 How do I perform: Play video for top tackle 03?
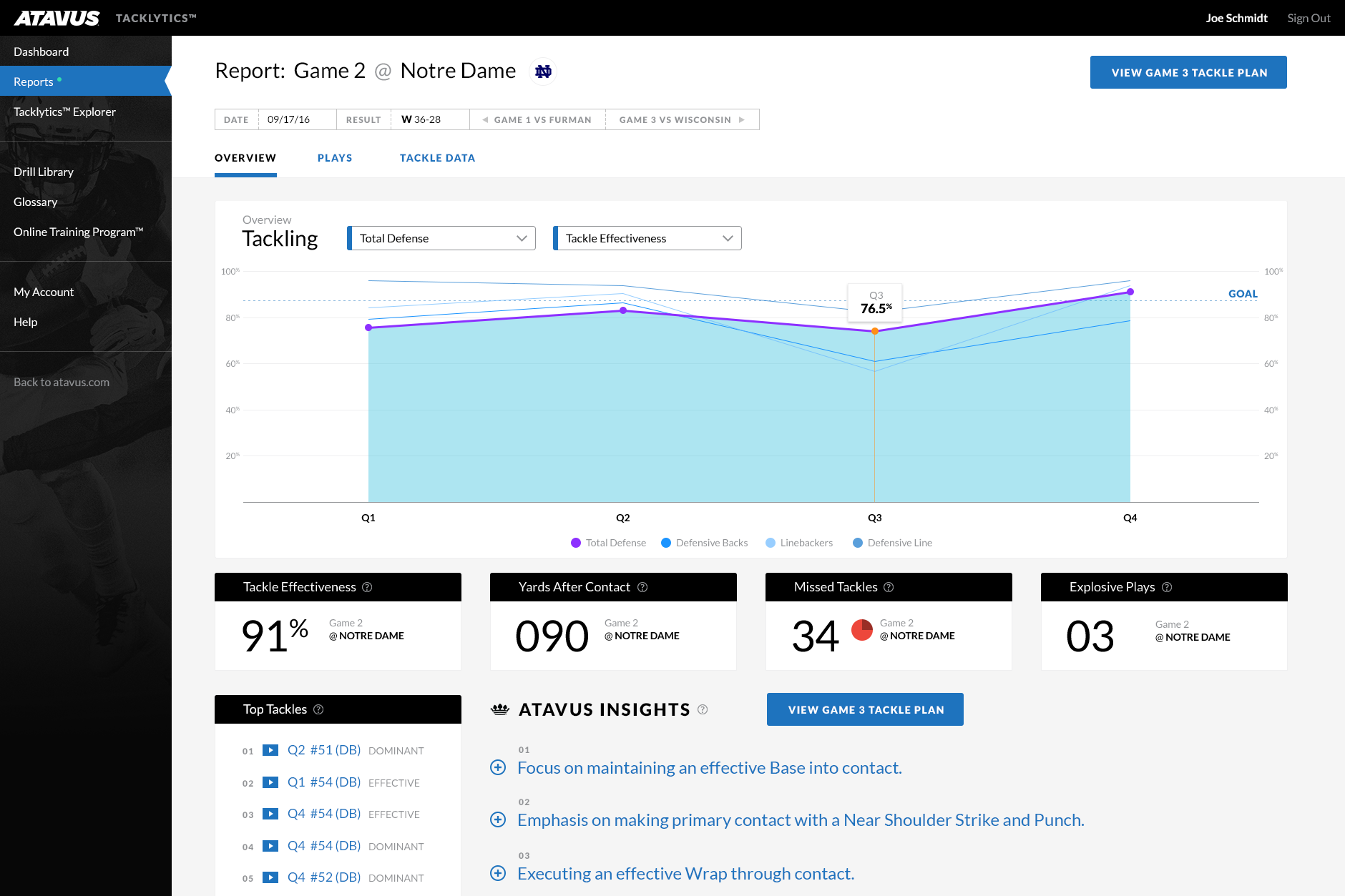pyautogui.click(x=270, y=814)
